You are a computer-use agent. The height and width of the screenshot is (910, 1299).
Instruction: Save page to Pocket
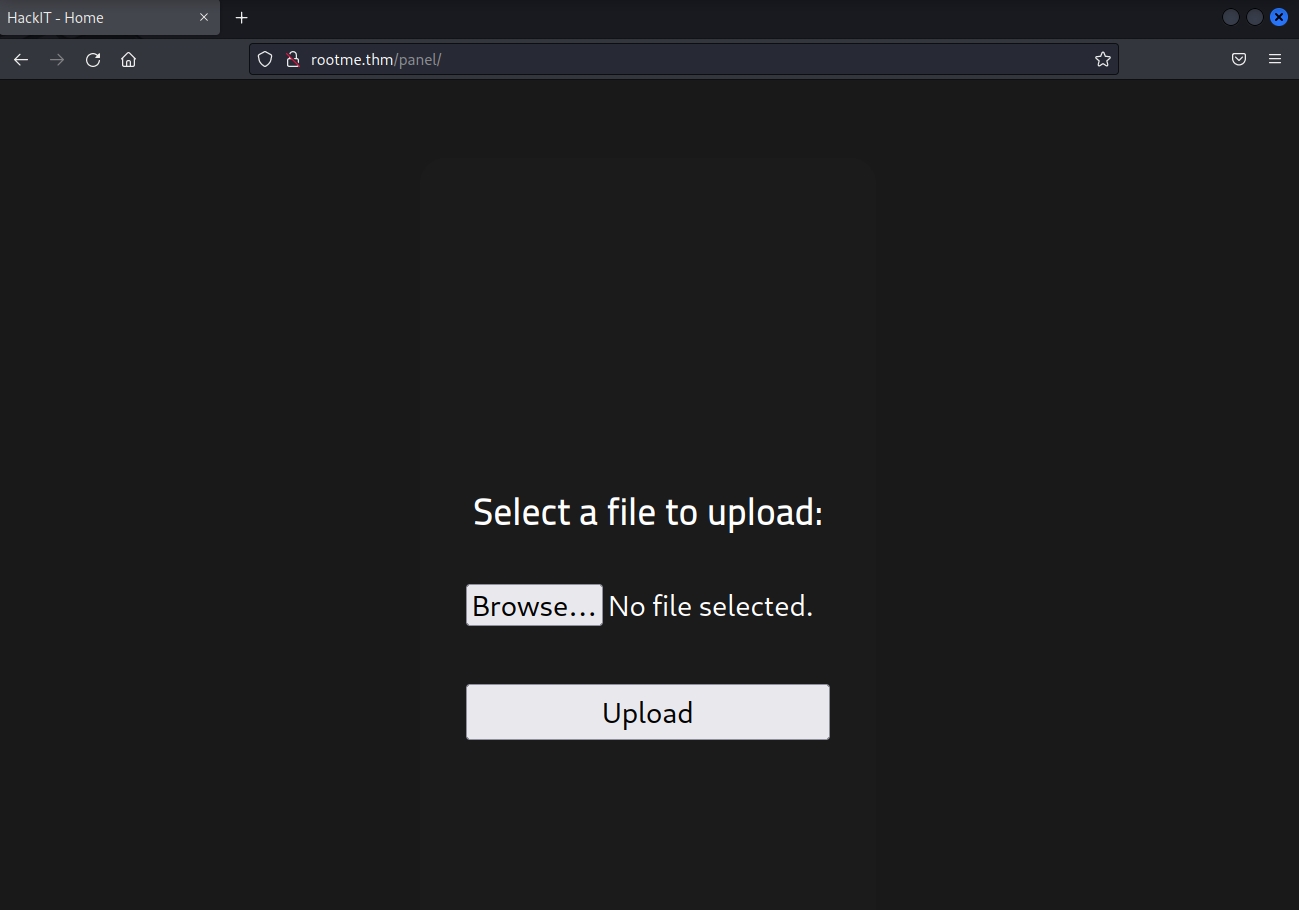point(1239,60)
